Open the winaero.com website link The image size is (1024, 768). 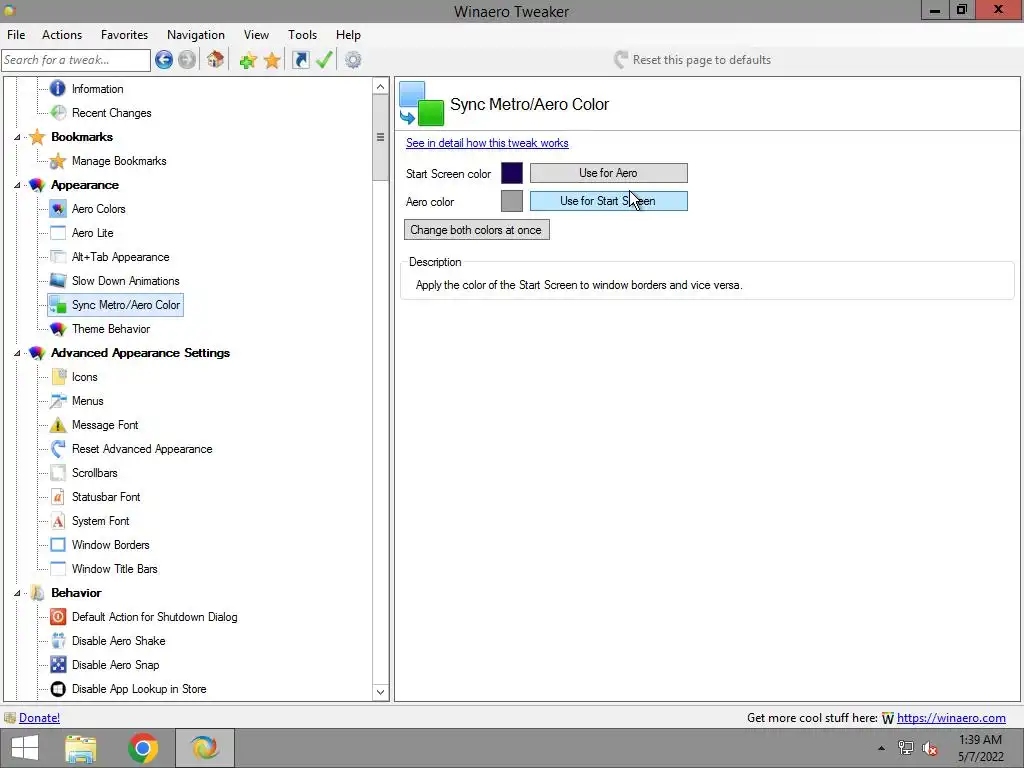pos(951,718)
